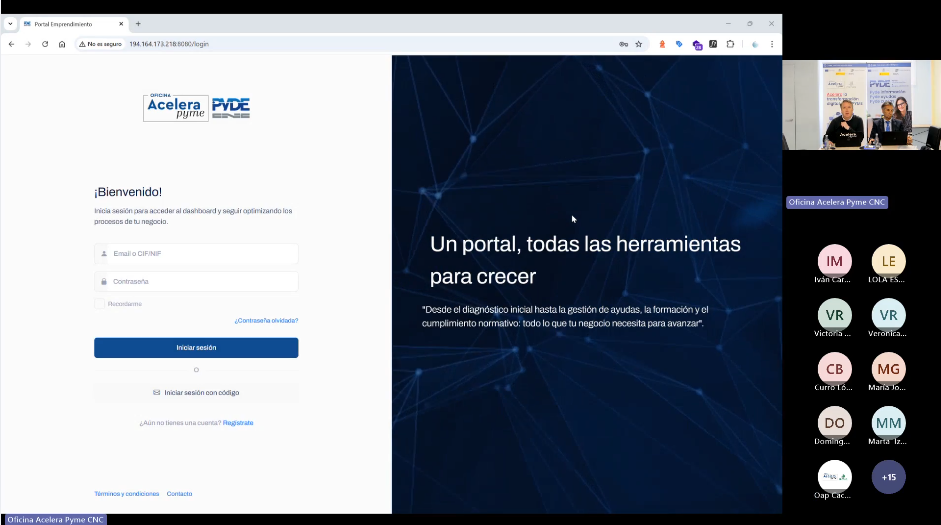Click the 'No es seguro' site info chip
The height and width of the screenshot is (525, 941).
[x=100, y=44]
